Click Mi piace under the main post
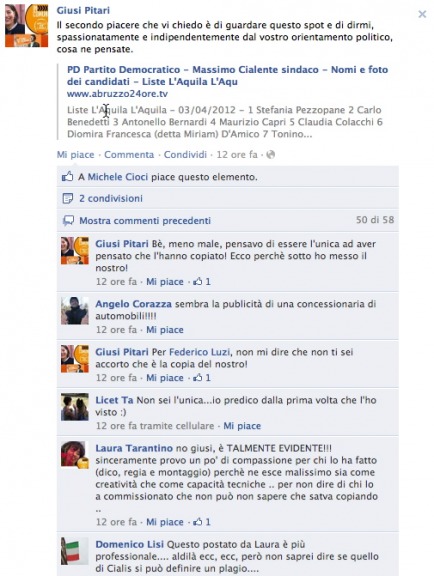The height and width of the screenshot is (576, 434). coord(75,155)
